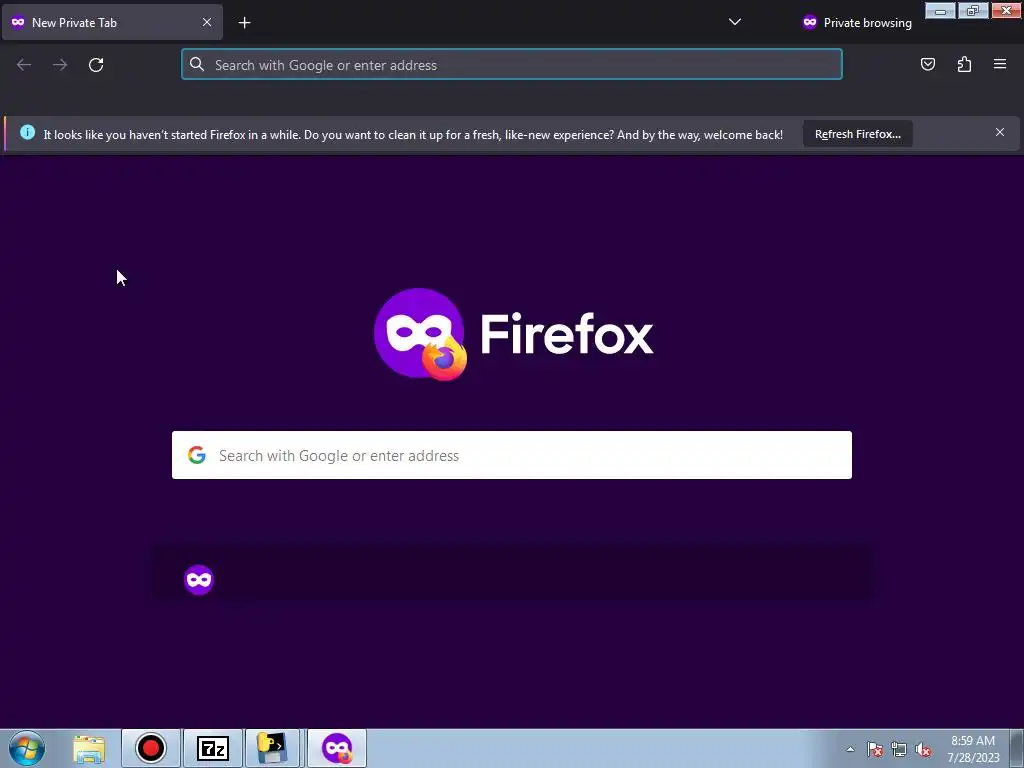
Task: Open the network tray icon
Action: tap(899, 749)
